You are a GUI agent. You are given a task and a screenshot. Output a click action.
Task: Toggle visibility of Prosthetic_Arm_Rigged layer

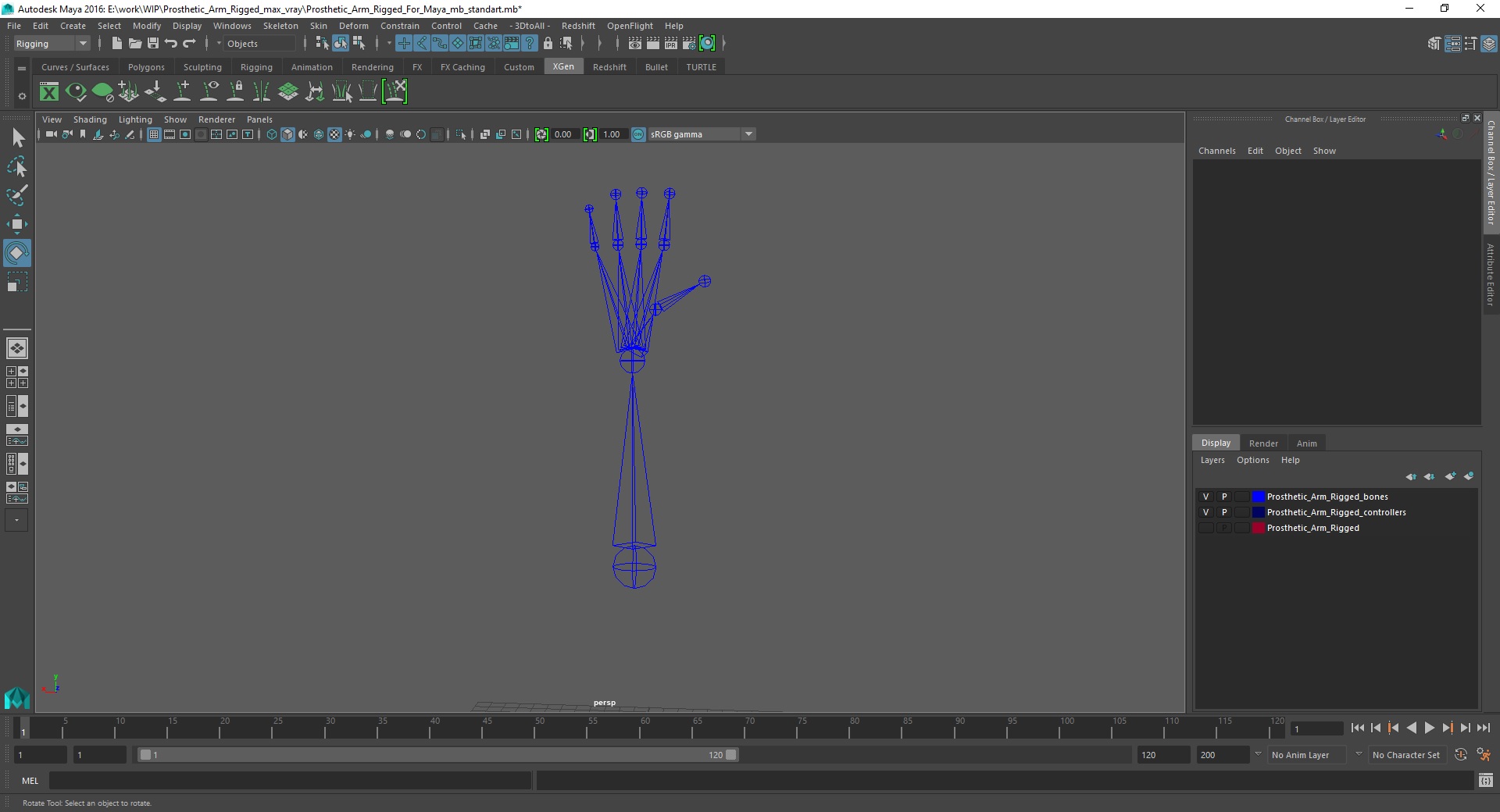coord(1205,528)
